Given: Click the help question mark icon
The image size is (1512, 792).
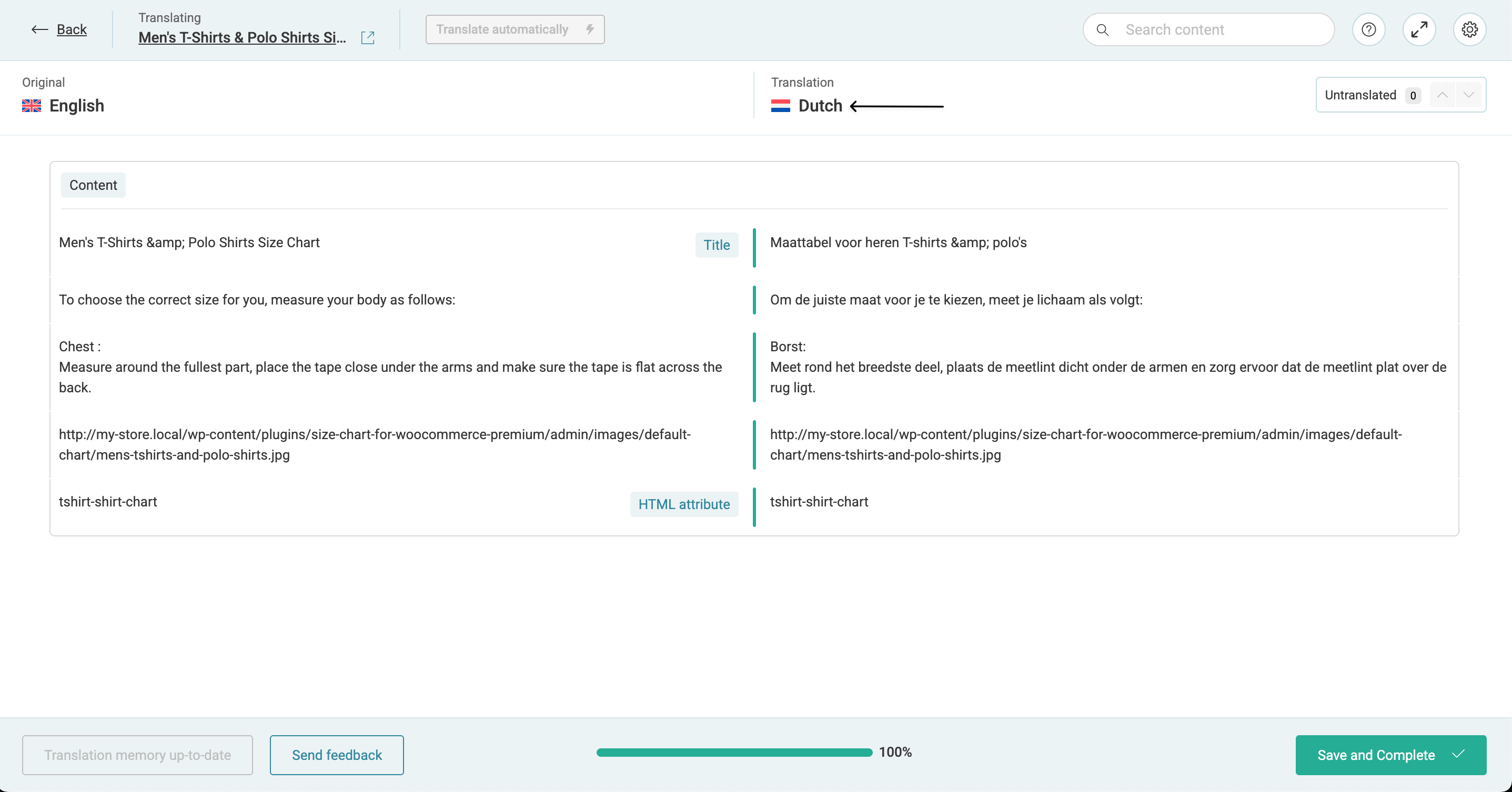Looking at the screenshot, I should coord(1368,29).
